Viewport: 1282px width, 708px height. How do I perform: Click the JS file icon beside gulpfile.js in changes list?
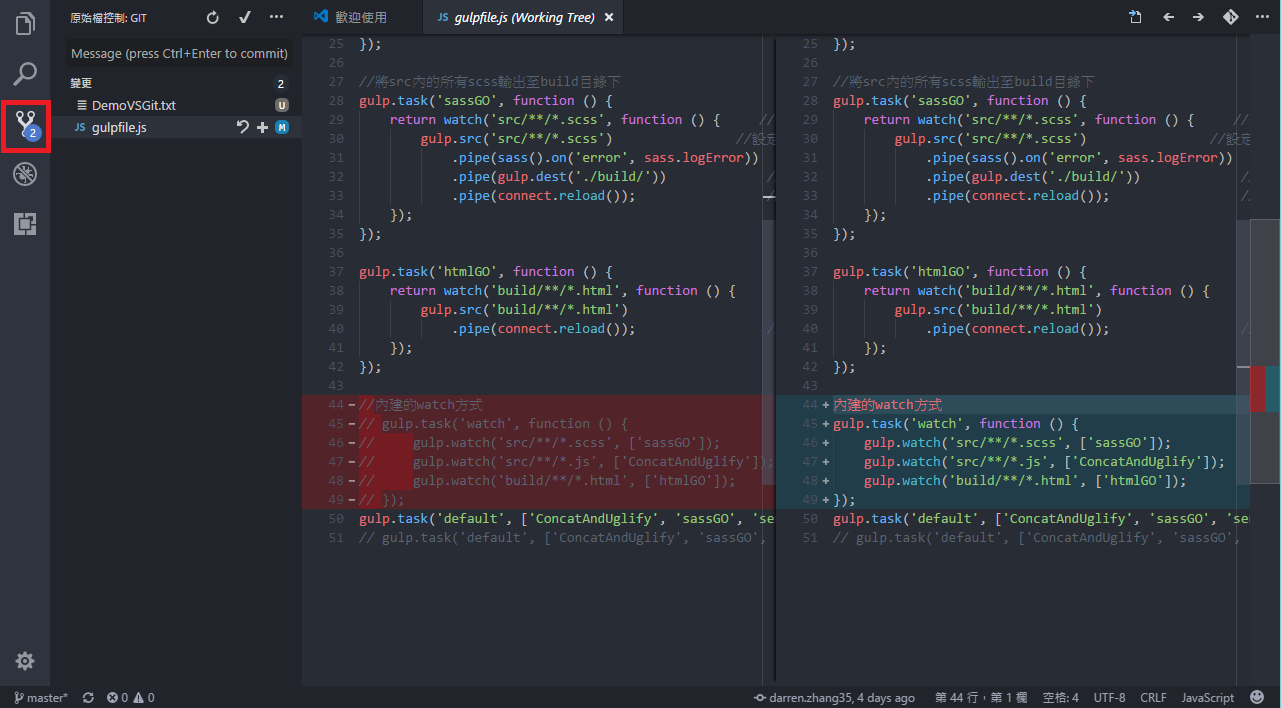coord(80,127)
